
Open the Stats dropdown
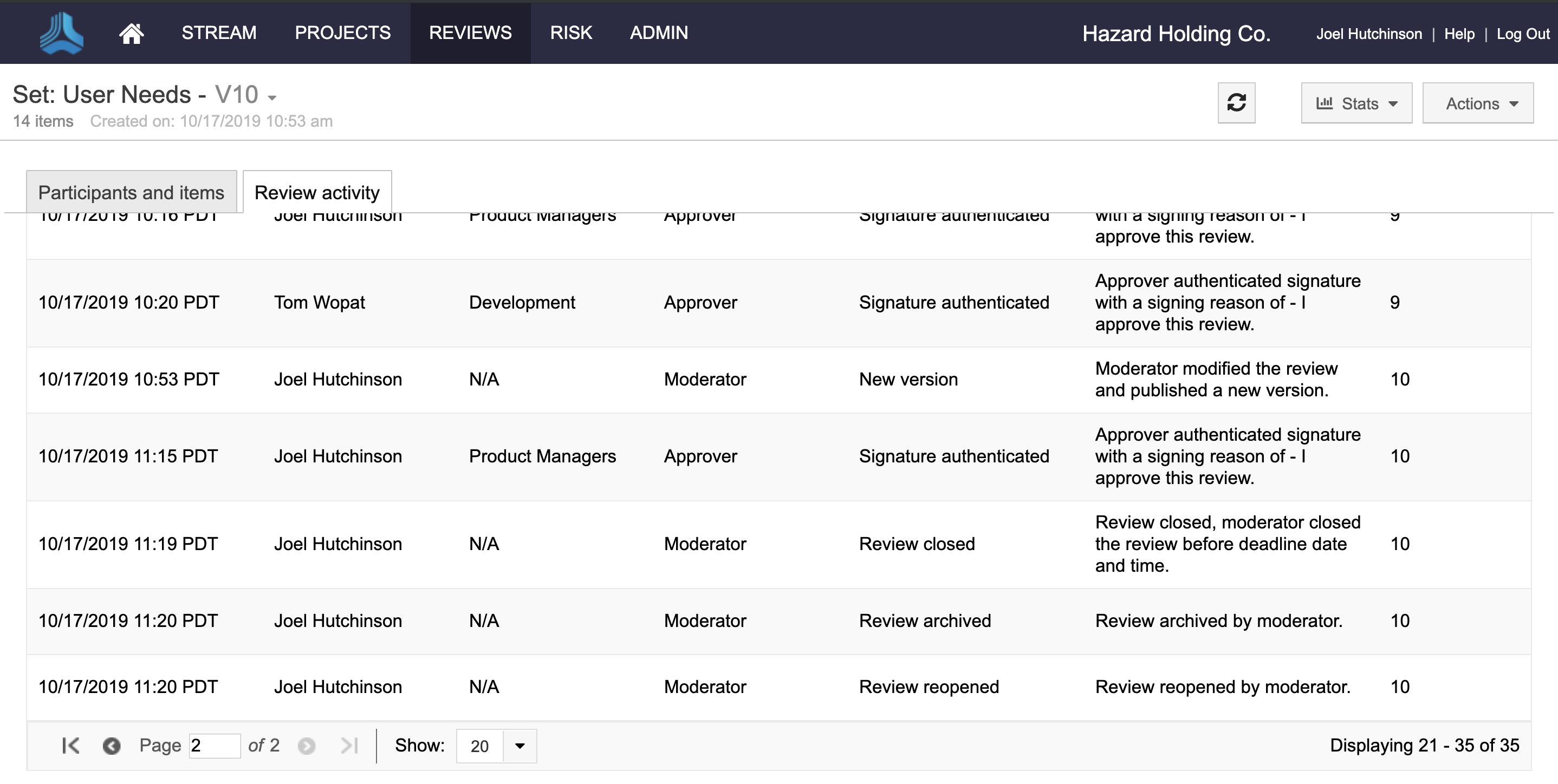[1356, 103]
